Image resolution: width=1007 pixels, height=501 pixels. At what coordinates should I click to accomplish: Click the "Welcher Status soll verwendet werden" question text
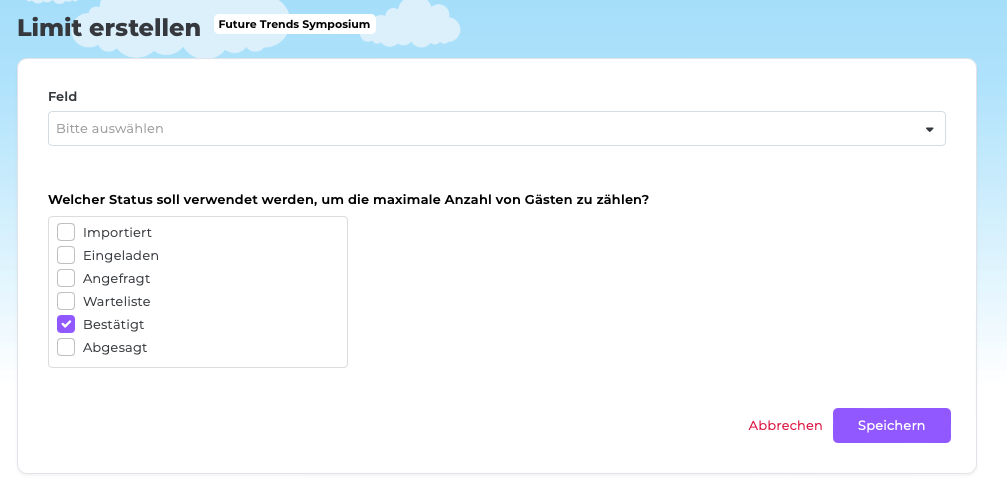click(x=348, y=200)
